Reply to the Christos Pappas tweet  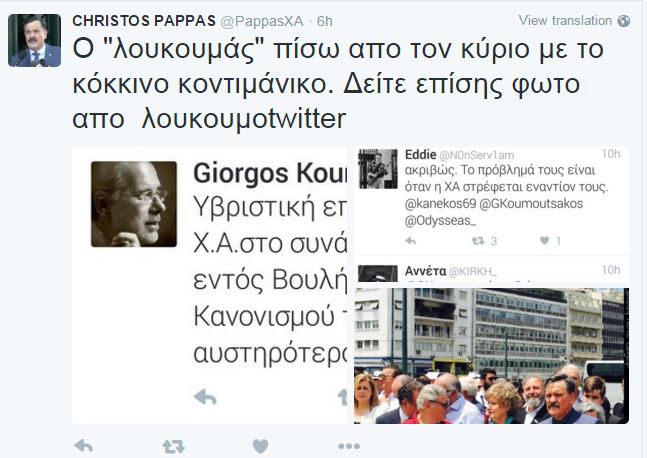pyautogui.click(x=84, y=446)
